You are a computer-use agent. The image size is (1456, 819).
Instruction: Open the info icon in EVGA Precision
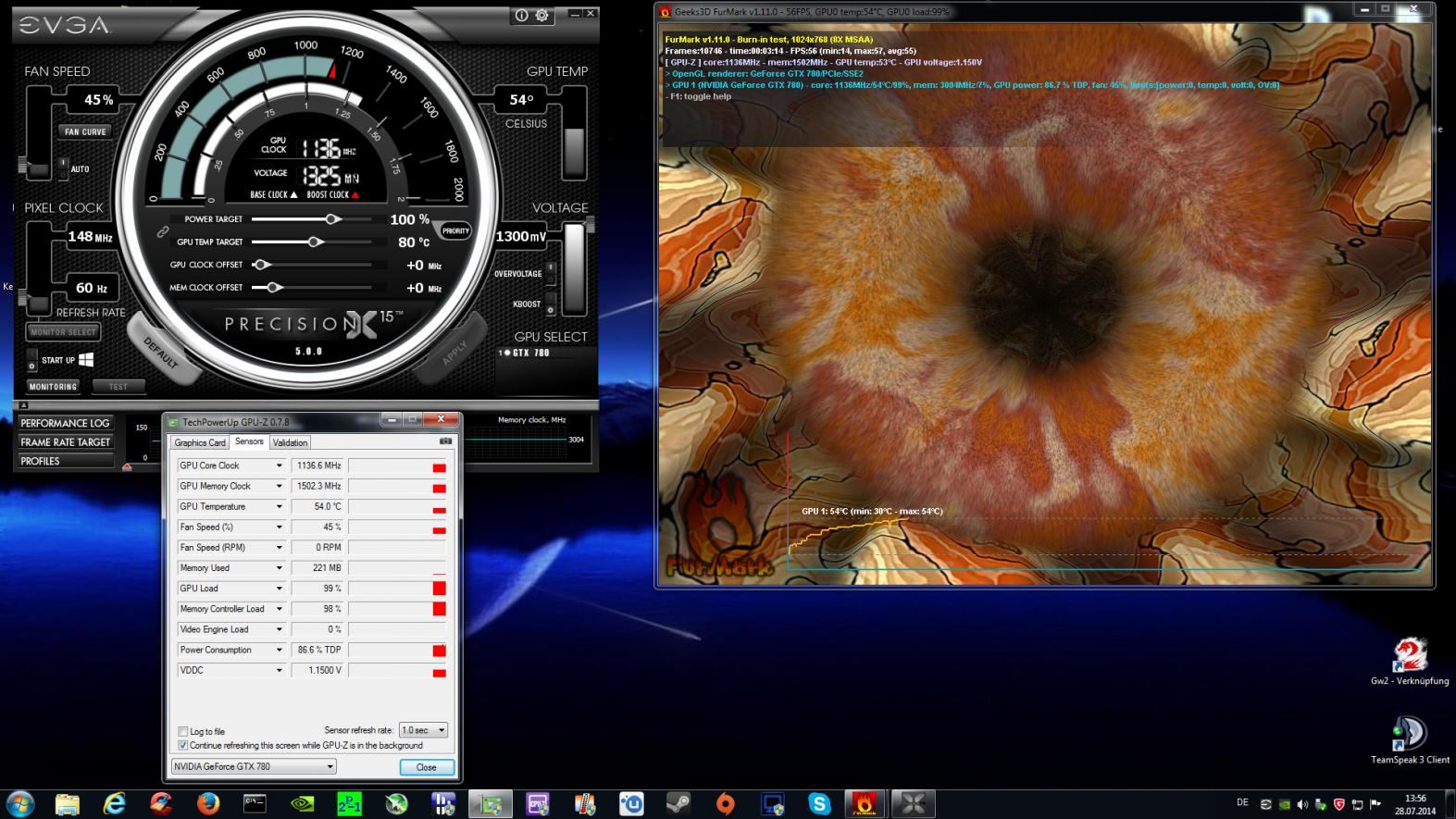coord(521,16)
